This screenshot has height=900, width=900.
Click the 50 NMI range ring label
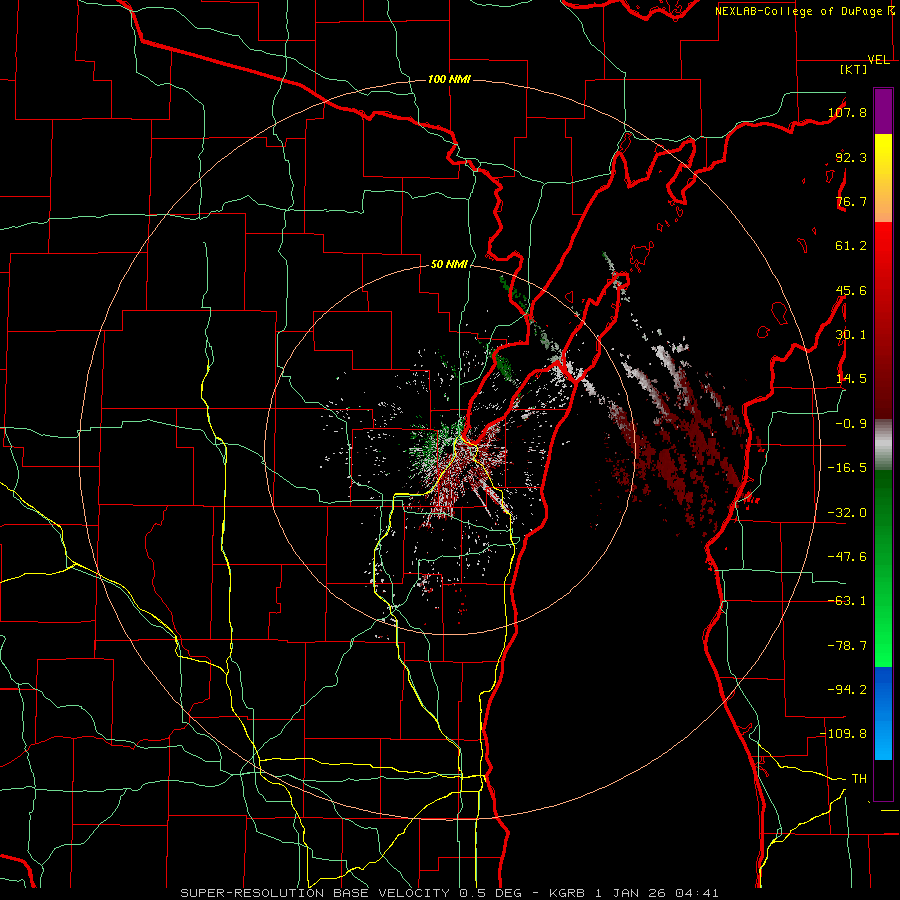point(449,264)
